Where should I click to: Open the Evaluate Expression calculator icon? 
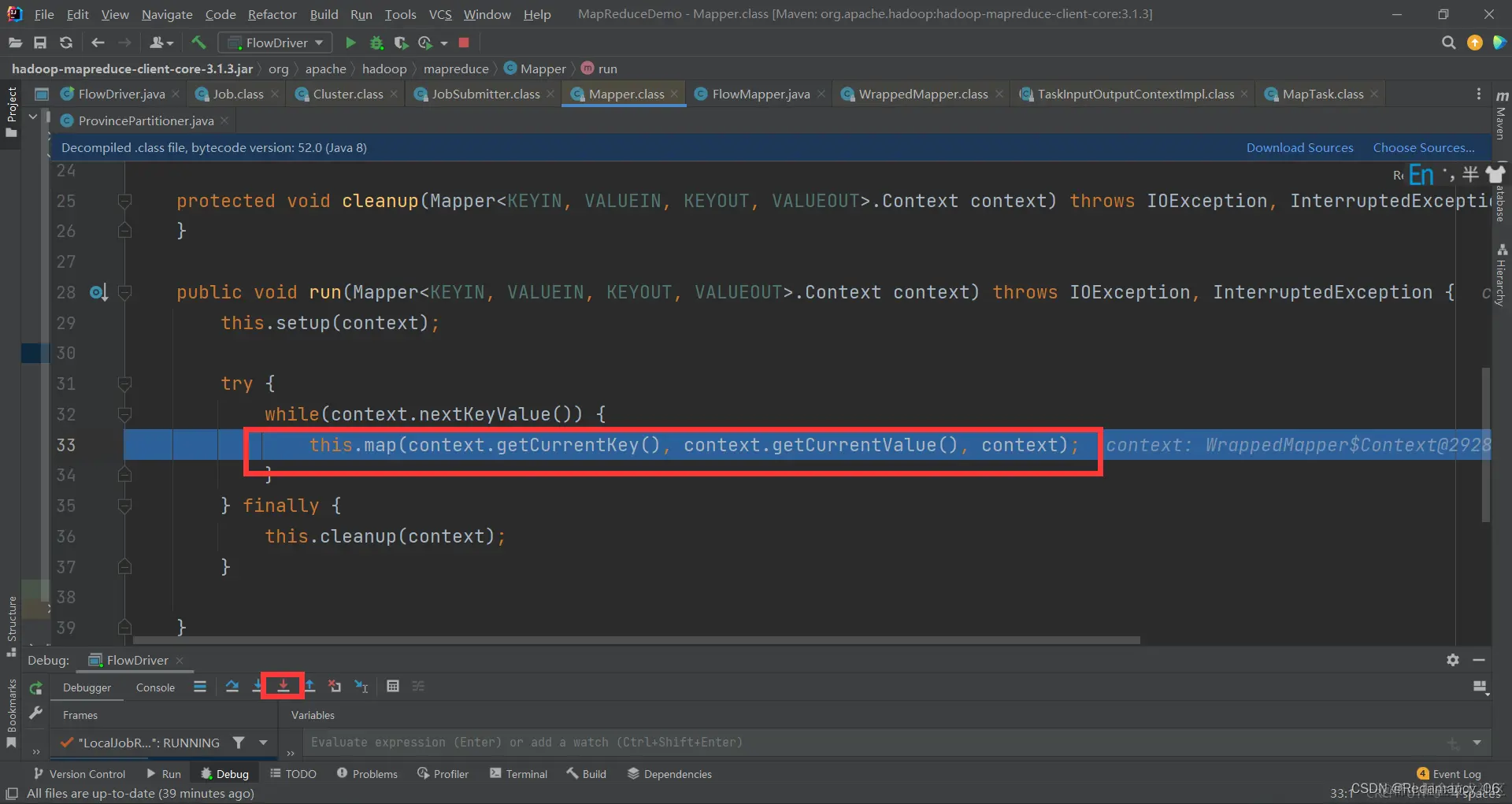click(x=393, y=687)
